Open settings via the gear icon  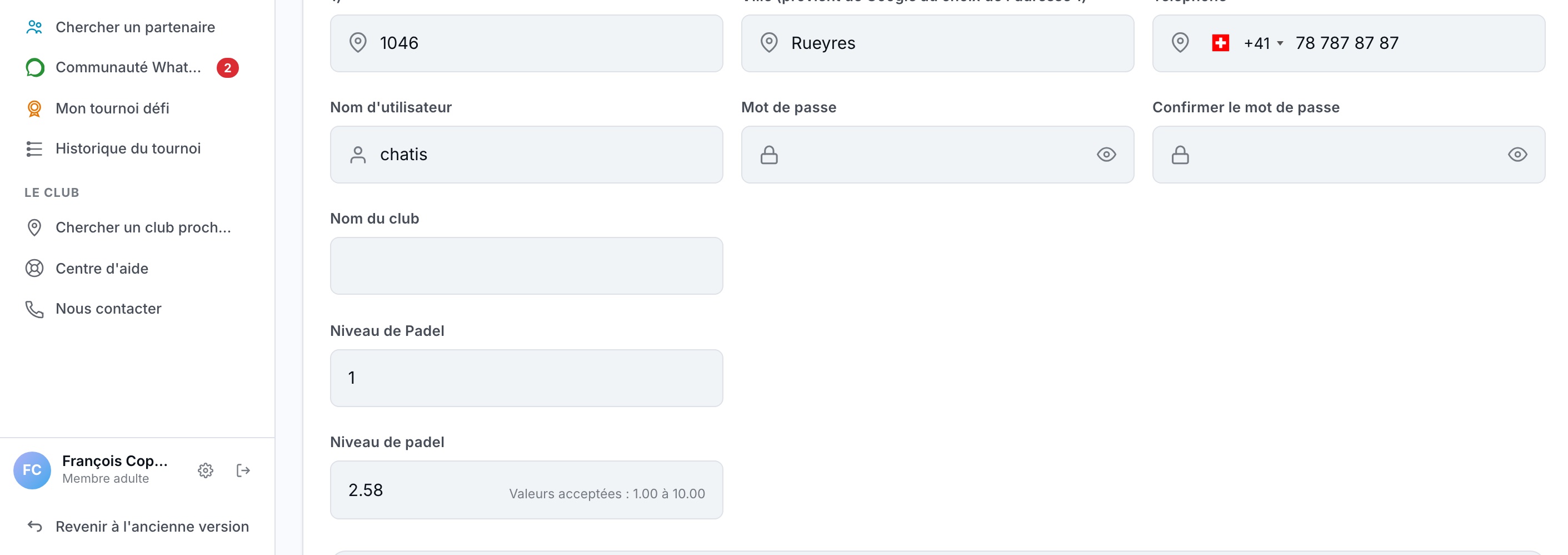pyautogui.click(x=206, y=470)
